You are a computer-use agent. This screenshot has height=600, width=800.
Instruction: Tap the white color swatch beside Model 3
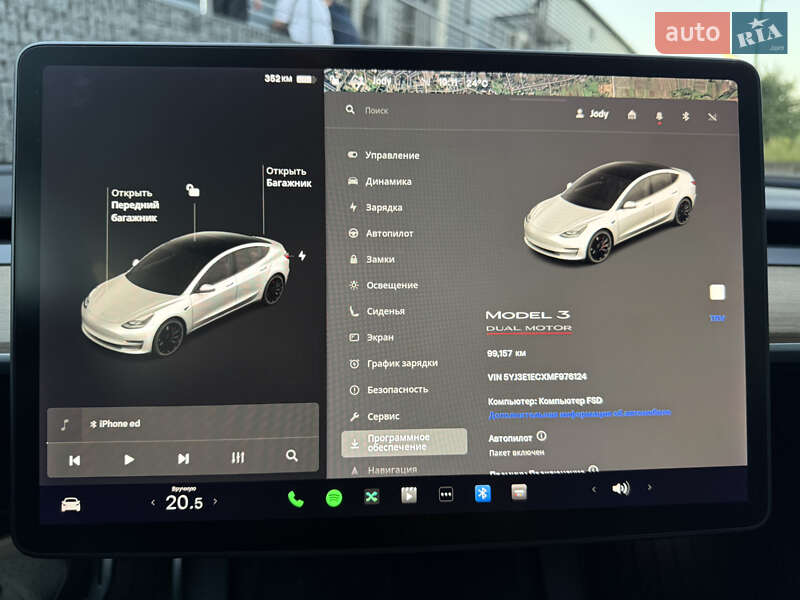[x=717, y=292]
